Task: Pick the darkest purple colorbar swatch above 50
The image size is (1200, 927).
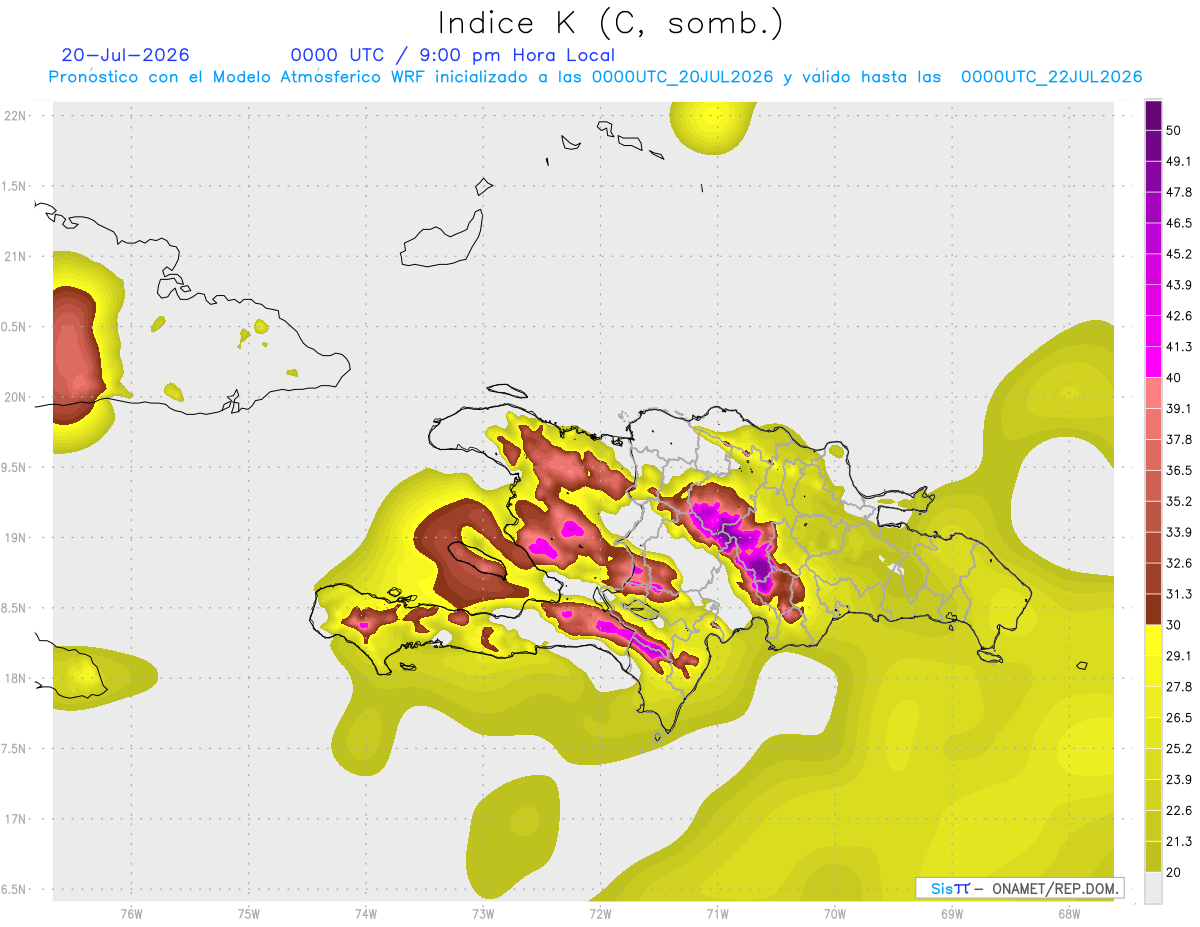Action: 1154,116
